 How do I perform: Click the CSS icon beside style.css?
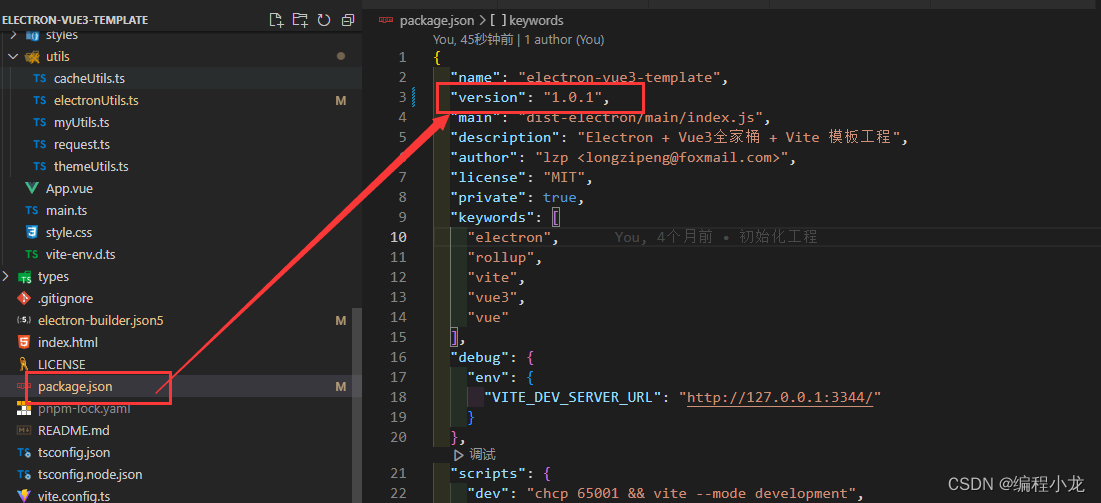click(x=31, y=232)
